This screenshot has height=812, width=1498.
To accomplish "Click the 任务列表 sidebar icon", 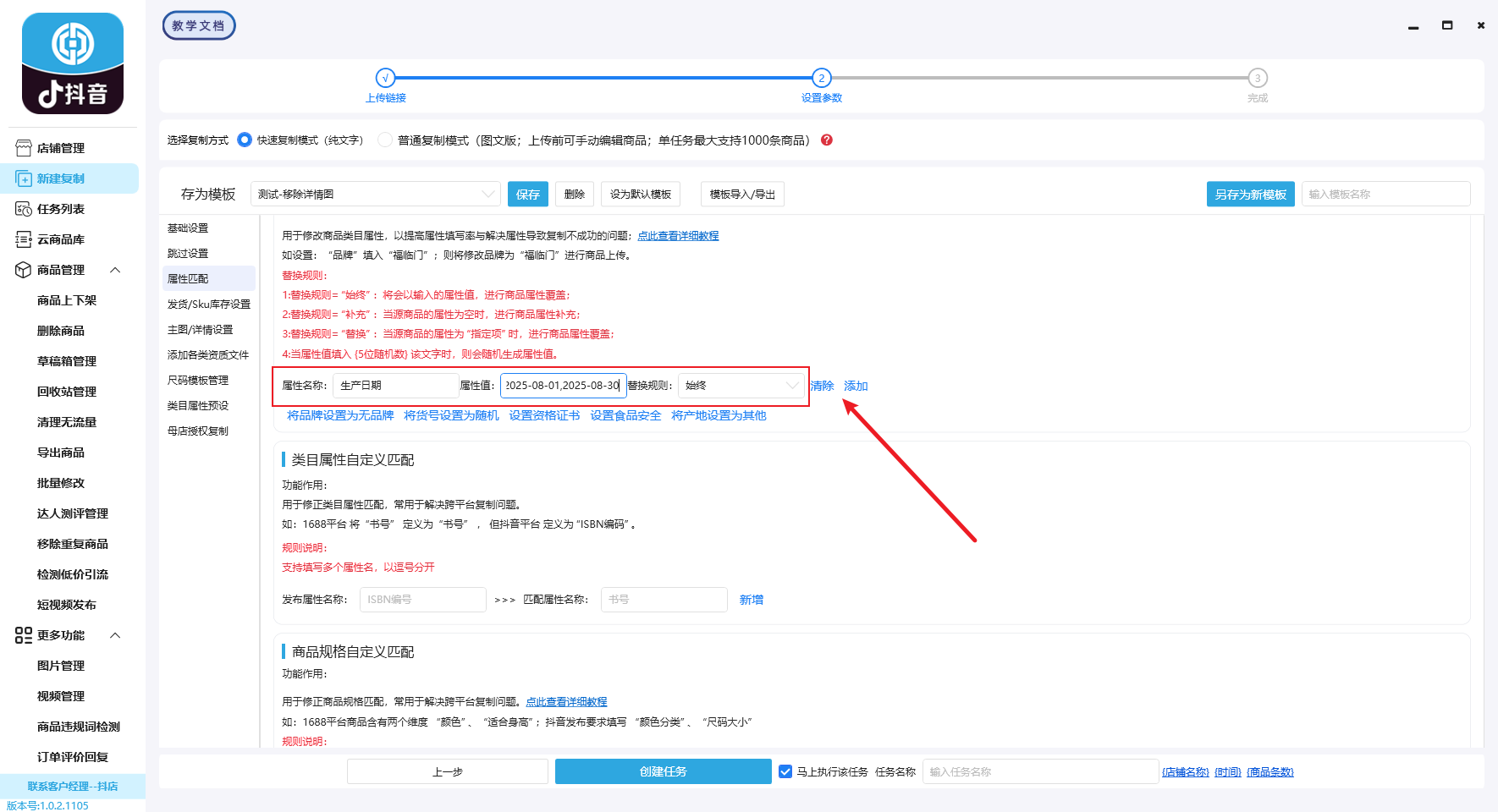I will point(24,209).
